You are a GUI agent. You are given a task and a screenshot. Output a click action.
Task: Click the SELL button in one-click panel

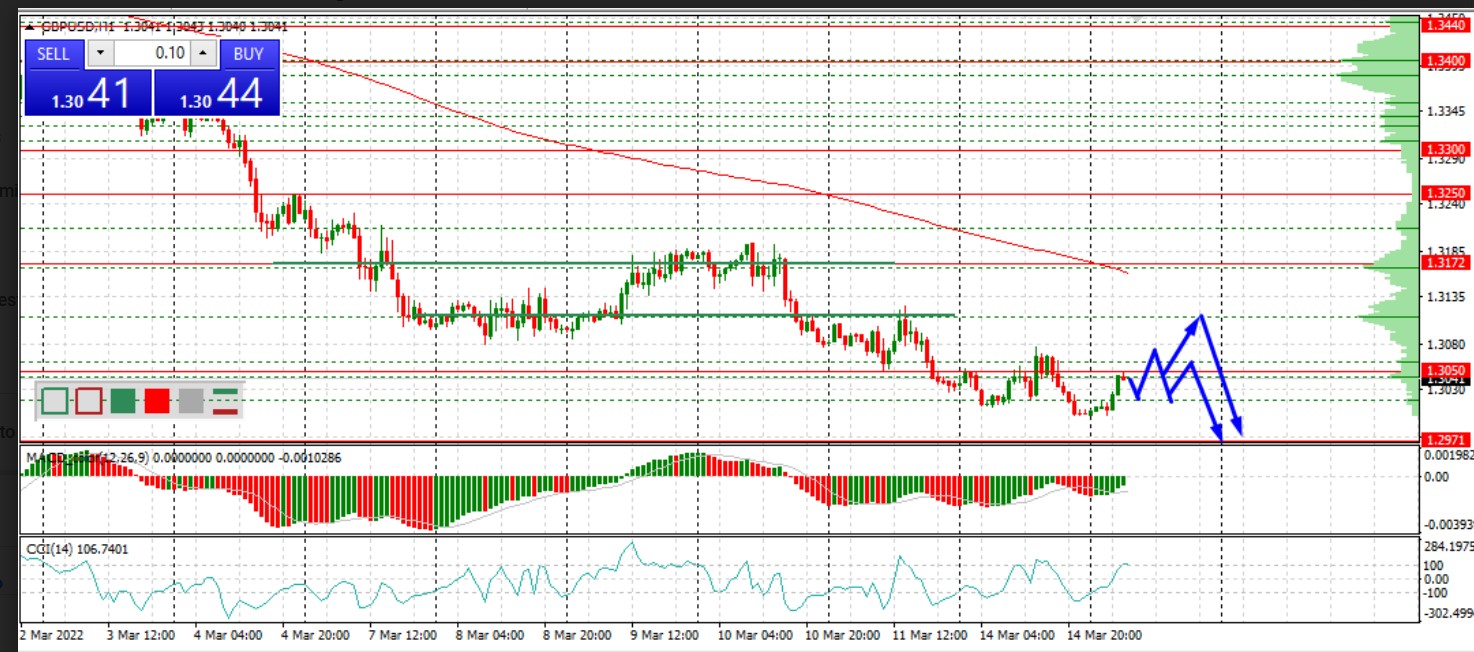tap(53, 54)
